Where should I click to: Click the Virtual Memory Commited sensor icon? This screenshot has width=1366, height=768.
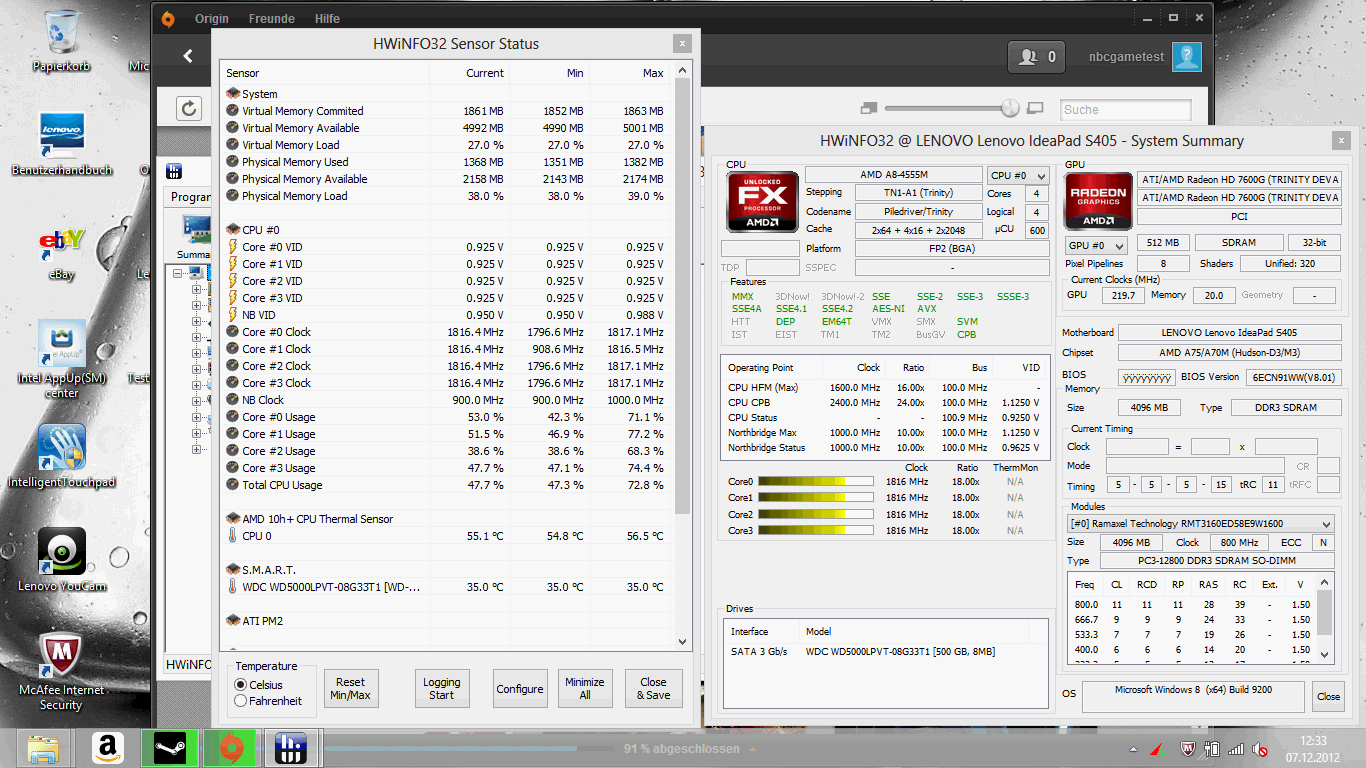pyautogui.click(x=233, y=111)
